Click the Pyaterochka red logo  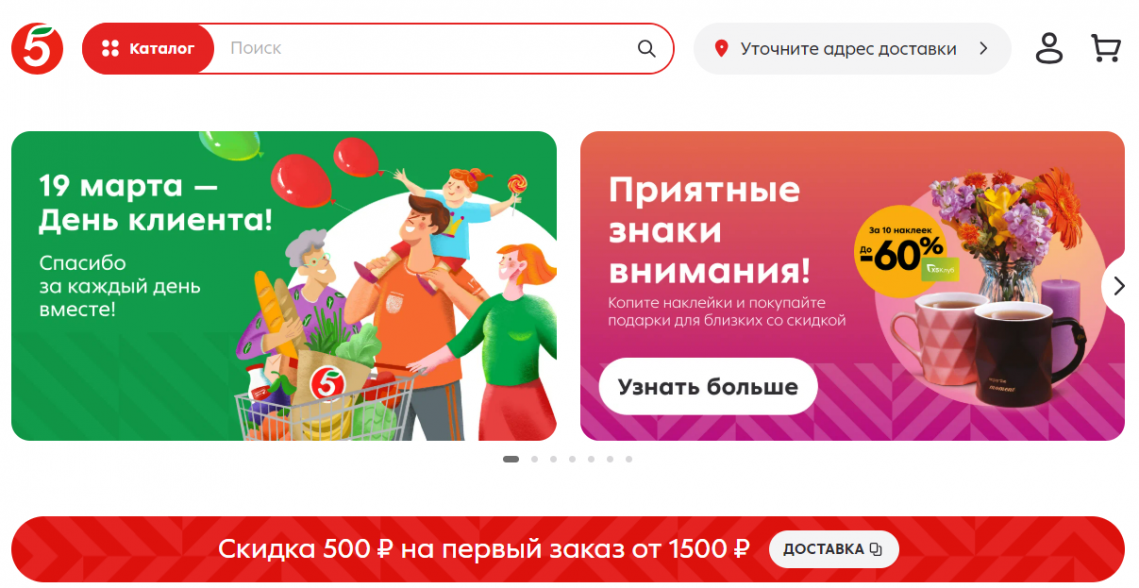(x=37, y=48)
